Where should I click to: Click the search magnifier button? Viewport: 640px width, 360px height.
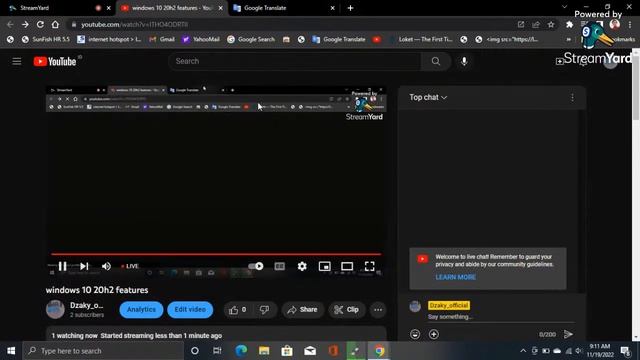pos(436,61)
